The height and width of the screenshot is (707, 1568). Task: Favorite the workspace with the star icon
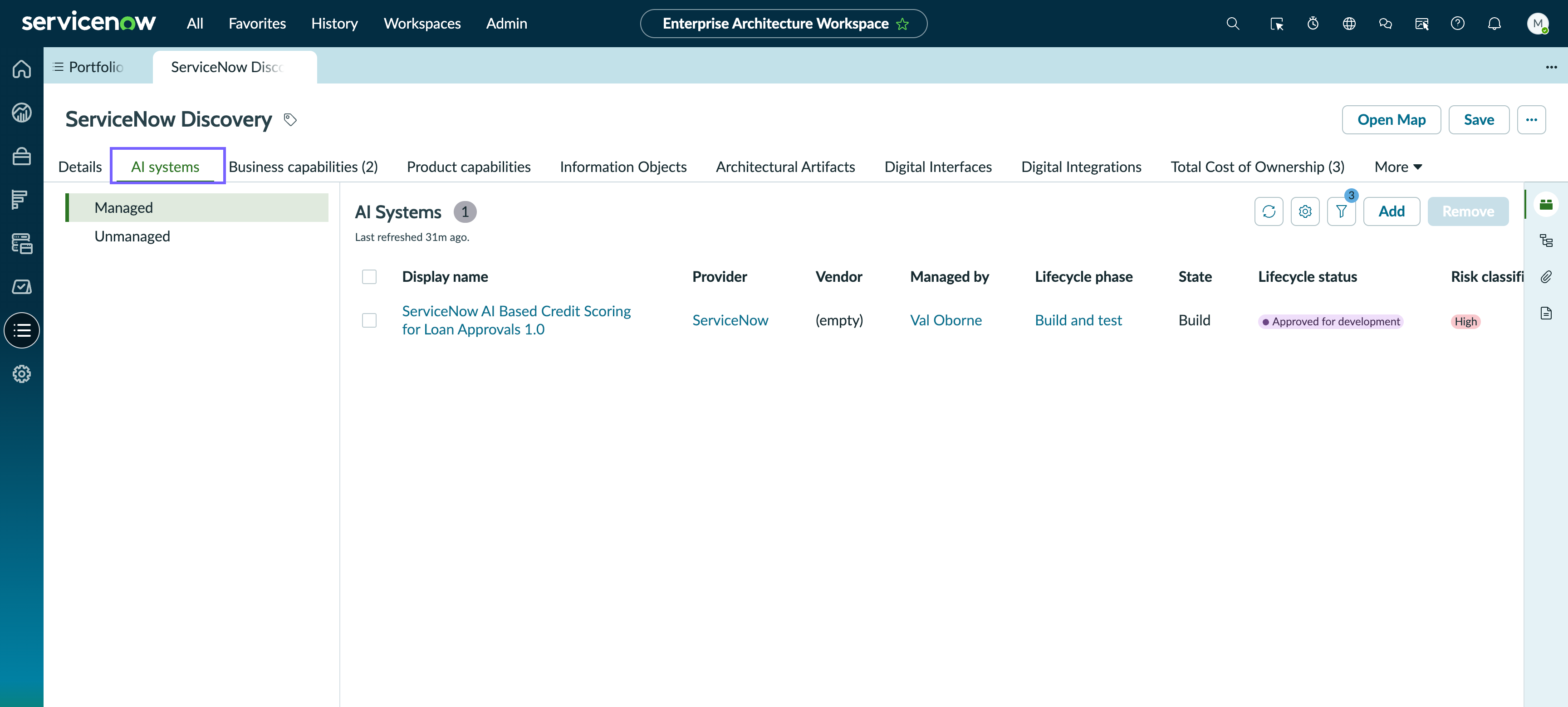coord(902,24)
